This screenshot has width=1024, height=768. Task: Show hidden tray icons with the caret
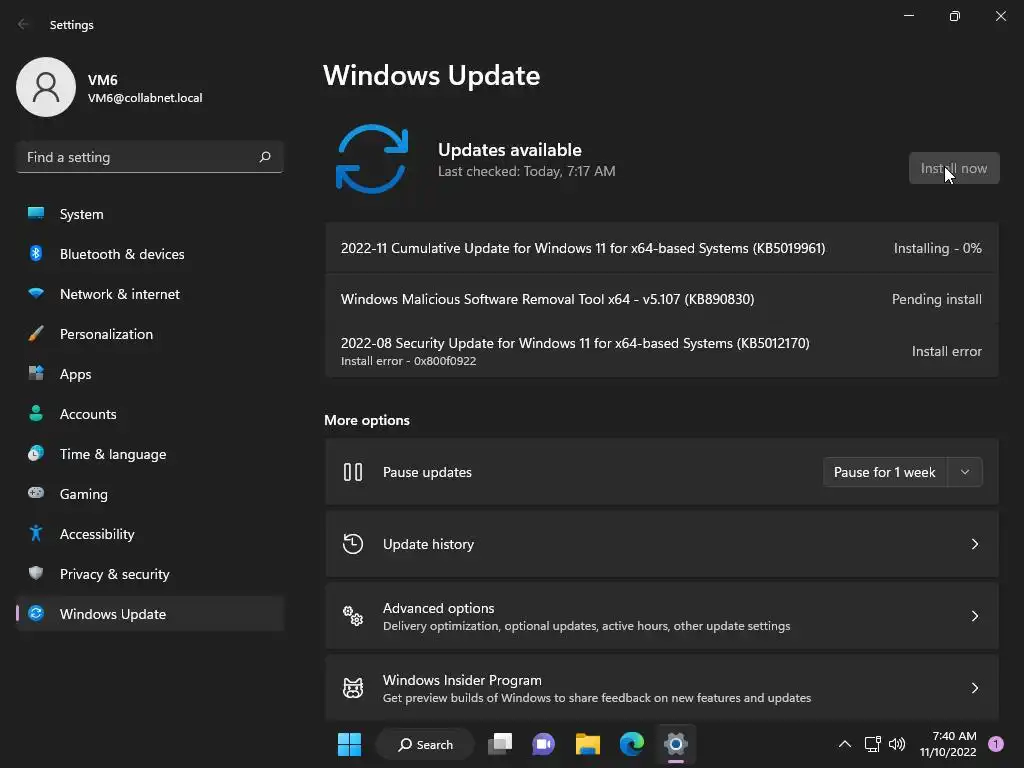point(844,744)
